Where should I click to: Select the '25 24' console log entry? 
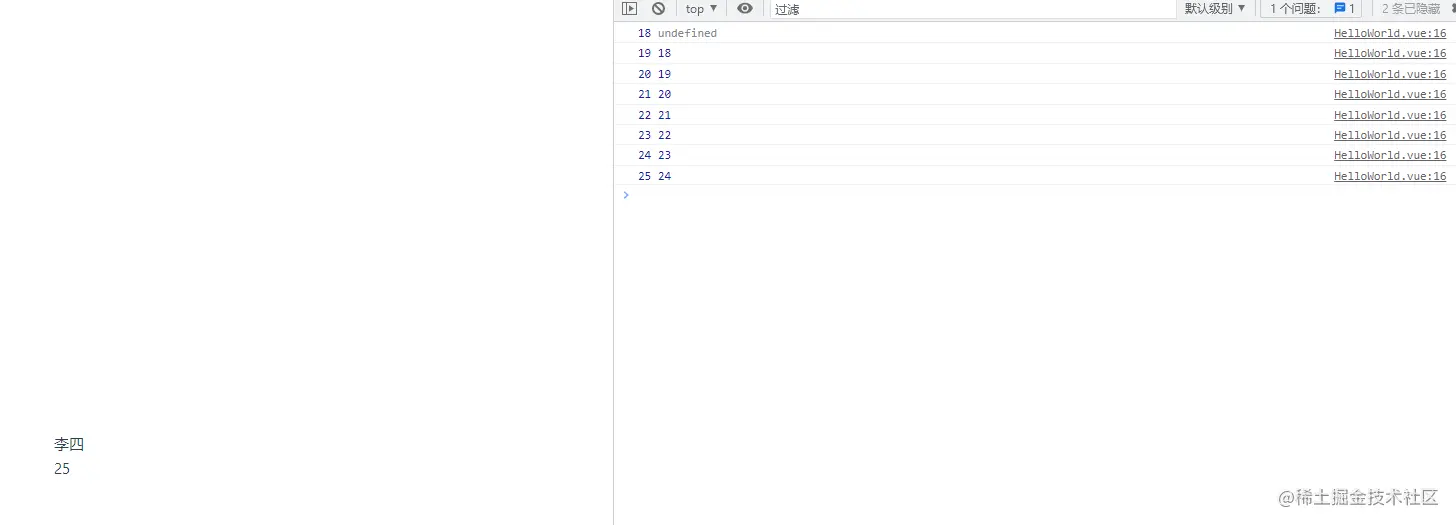tap(1035, 176)
